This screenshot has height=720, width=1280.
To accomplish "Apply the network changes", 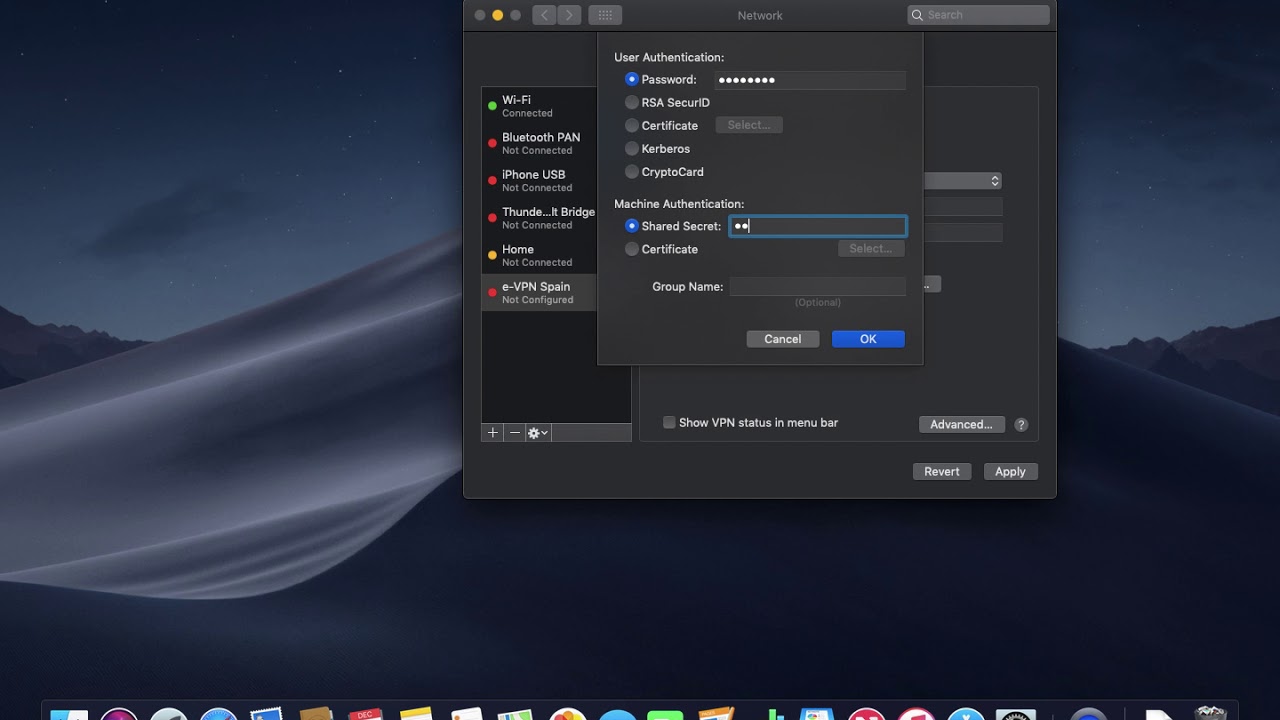I will coord(1010,471).
